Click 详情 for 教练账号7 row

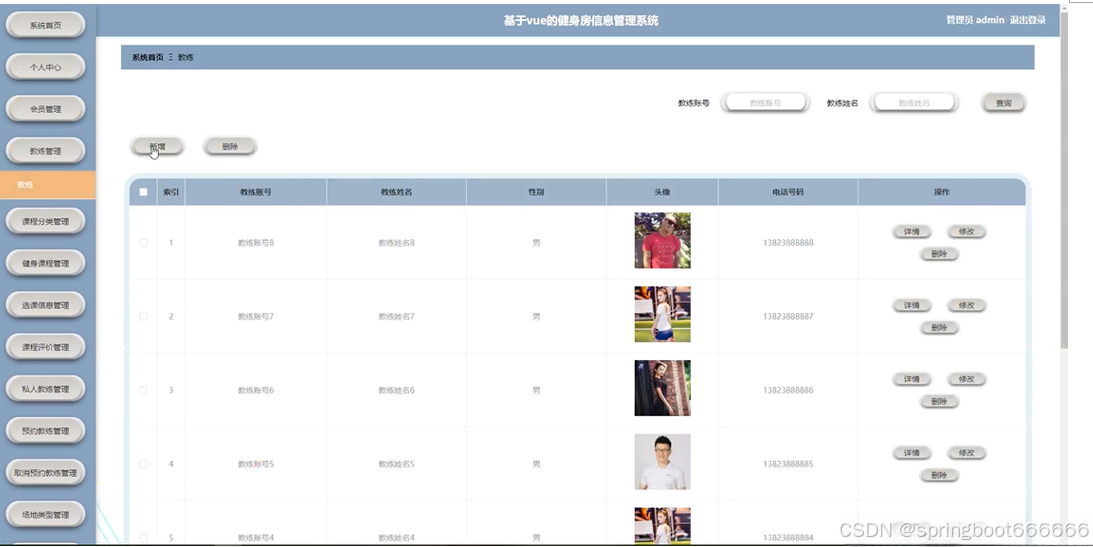click(x=912, y=305)
